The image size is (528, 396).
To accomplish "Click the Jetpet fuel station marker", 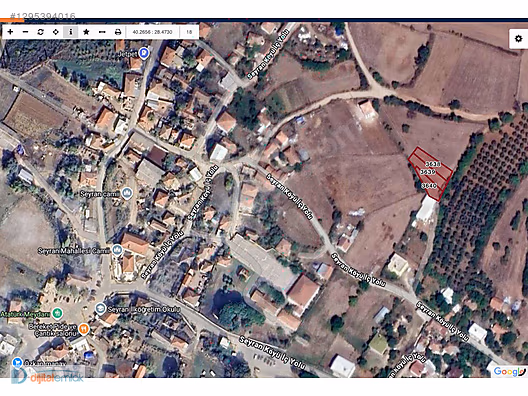I will coord(144,53).
